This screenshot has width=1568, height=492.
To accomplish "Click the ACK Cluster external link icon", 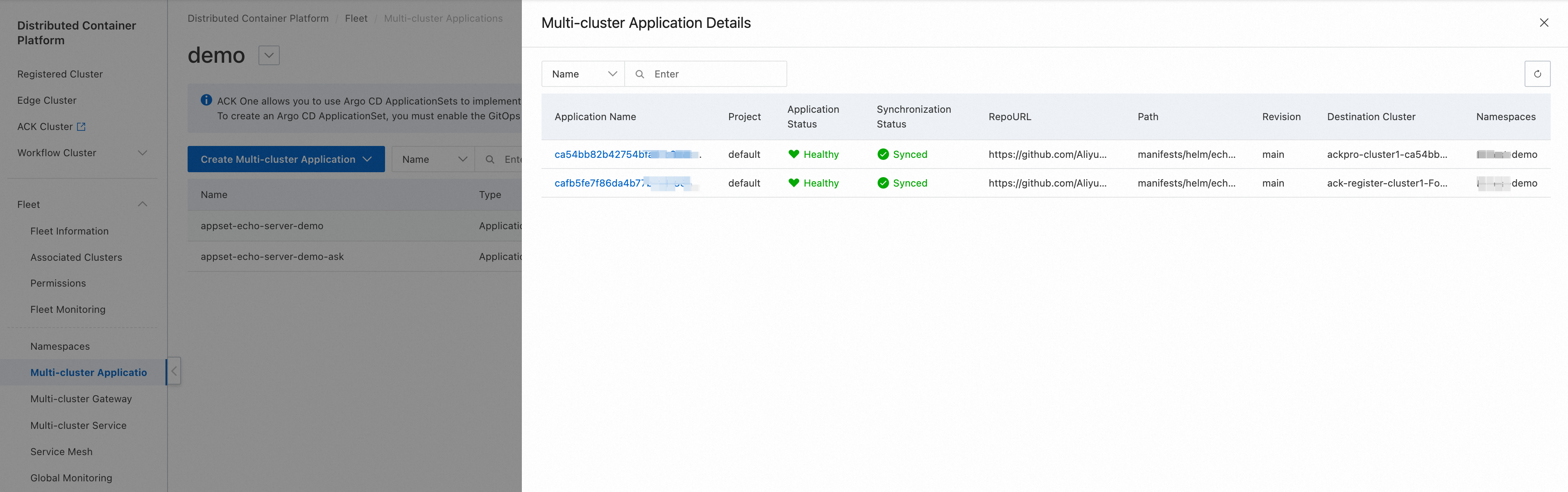I will [x=82, y=127].
